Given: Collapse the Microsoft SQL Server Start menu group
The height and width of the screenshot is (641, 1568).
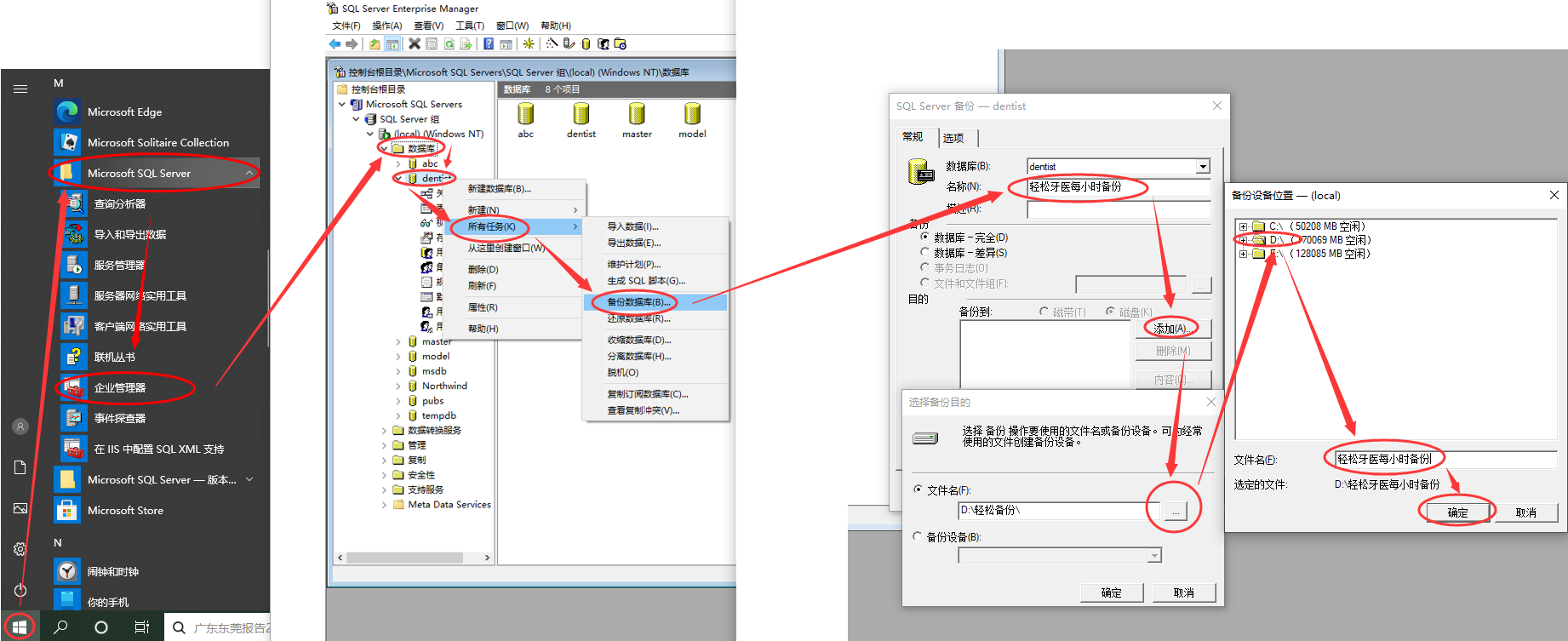Looking at the screenshot, I should pos(249,173).
